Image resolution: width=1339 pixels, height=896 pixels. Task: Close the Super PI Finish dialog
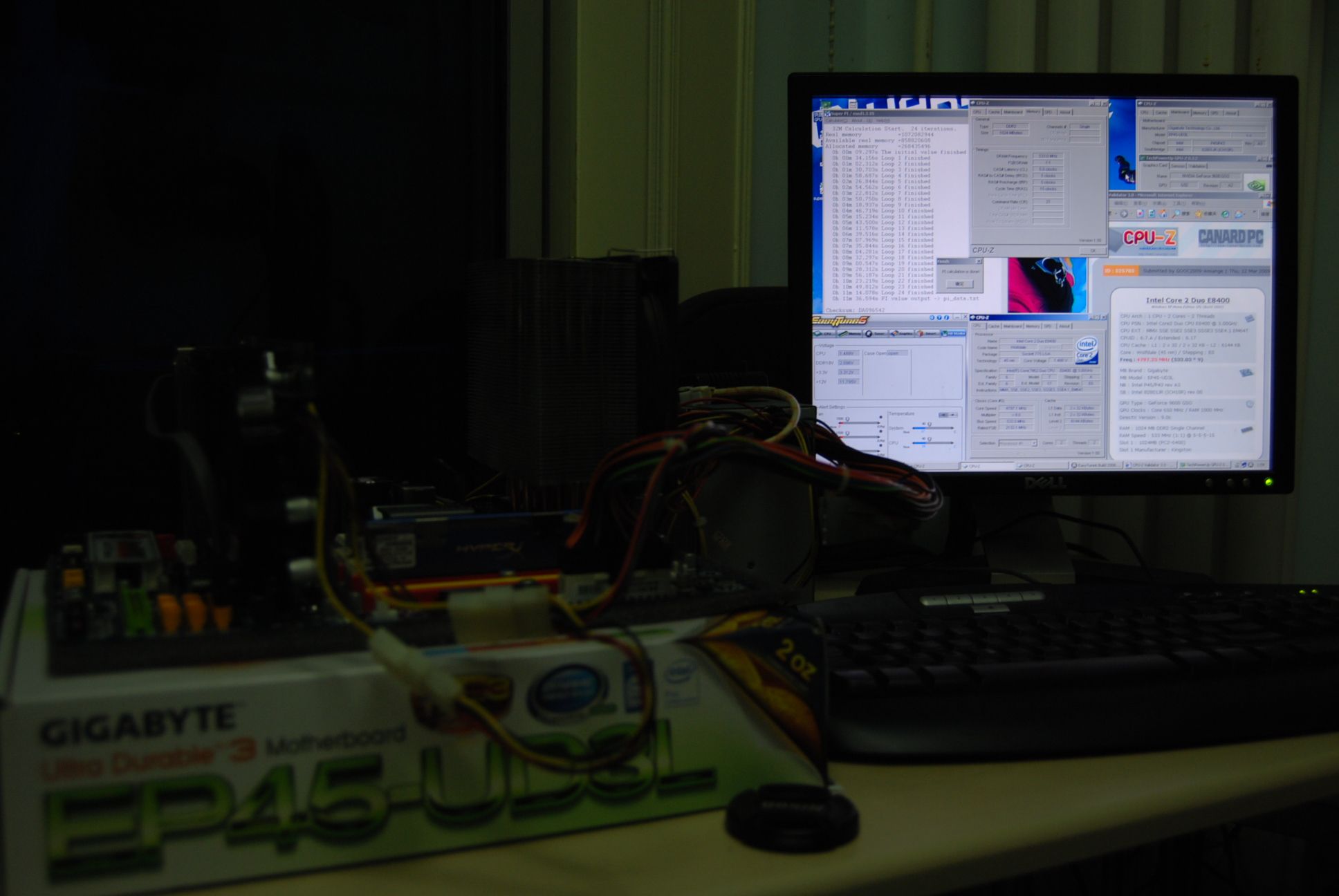(978, 261)
